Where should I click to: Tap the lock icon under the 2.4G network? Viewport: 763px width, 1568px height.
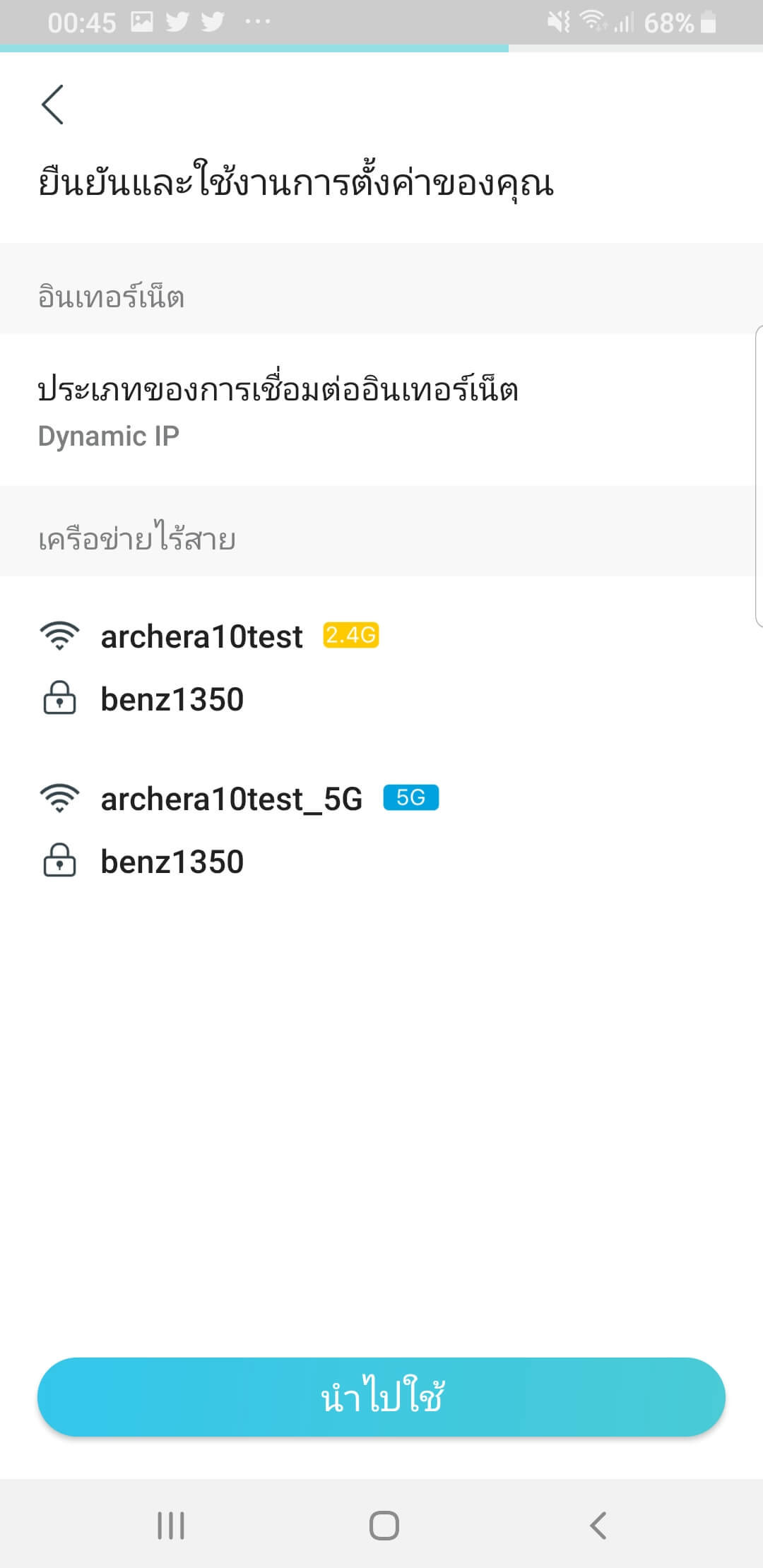pyautogui.click(x=60, y=699)
